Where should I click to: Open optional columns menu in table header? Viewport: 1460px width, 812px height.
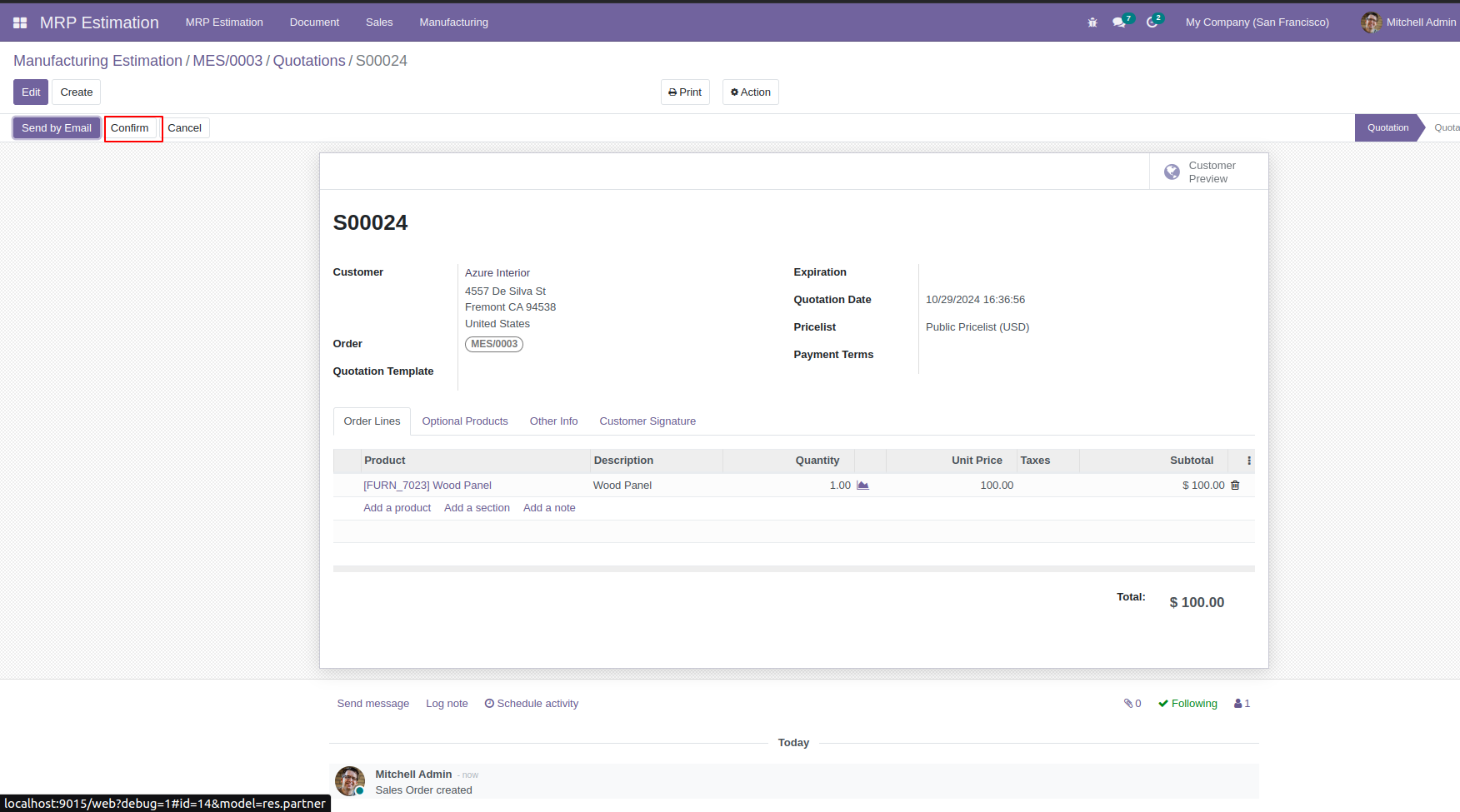(1248, 461)
